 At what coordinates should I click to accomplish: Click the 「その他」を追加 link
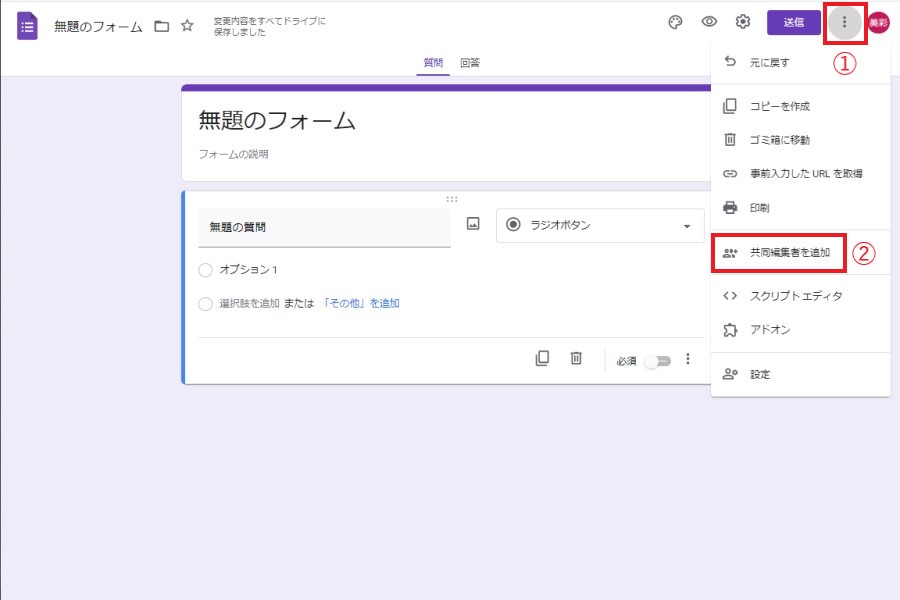tap(361, 303)
